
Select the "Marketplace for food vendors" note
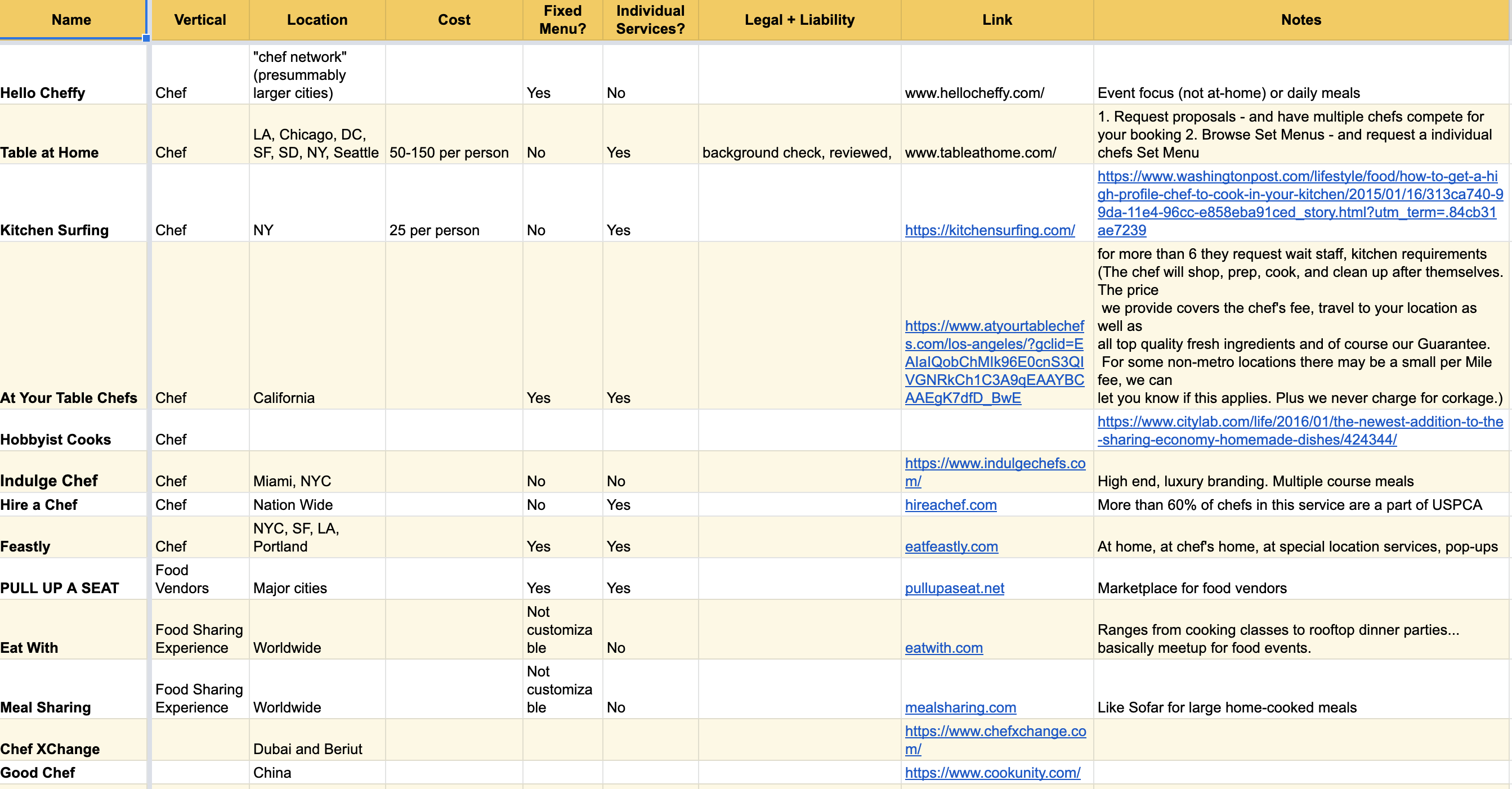(x=1301, y=579)
